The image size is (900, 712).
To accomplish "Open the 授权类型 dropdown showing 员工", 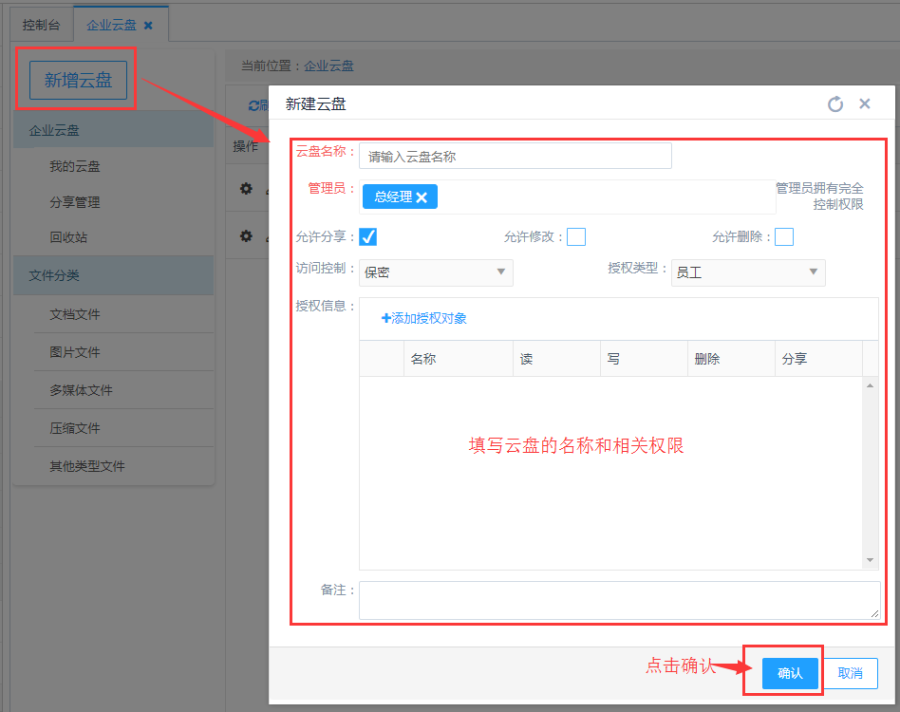I will coord(748,272).
